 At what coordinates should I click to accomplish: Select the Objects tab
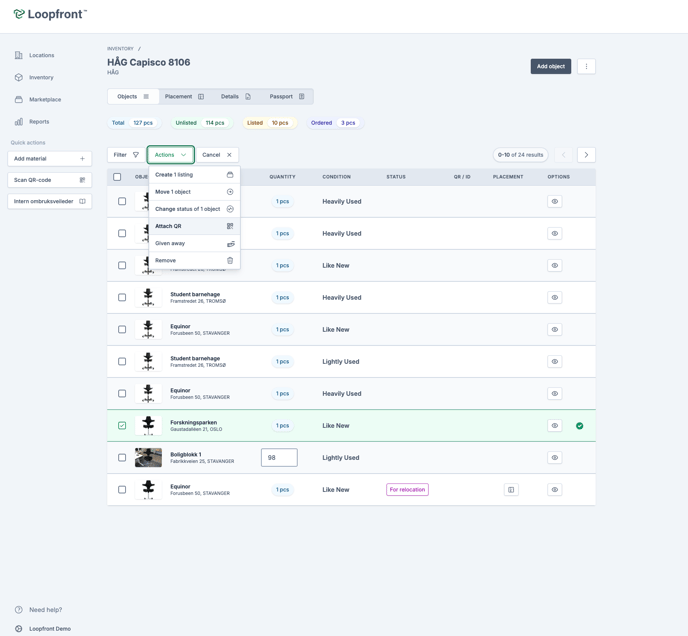tap(133, 97)
